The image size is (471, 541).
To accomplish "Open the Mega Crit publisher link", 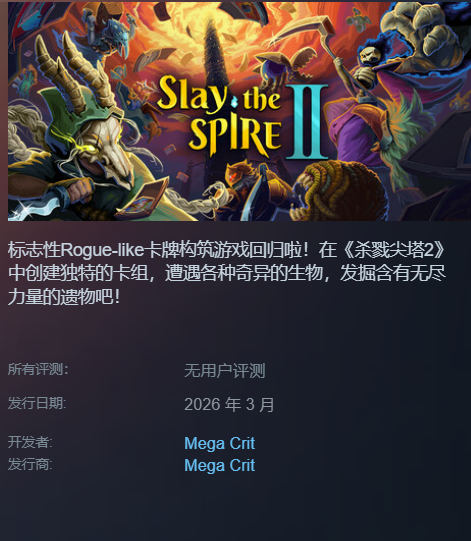I will [219, 465].
